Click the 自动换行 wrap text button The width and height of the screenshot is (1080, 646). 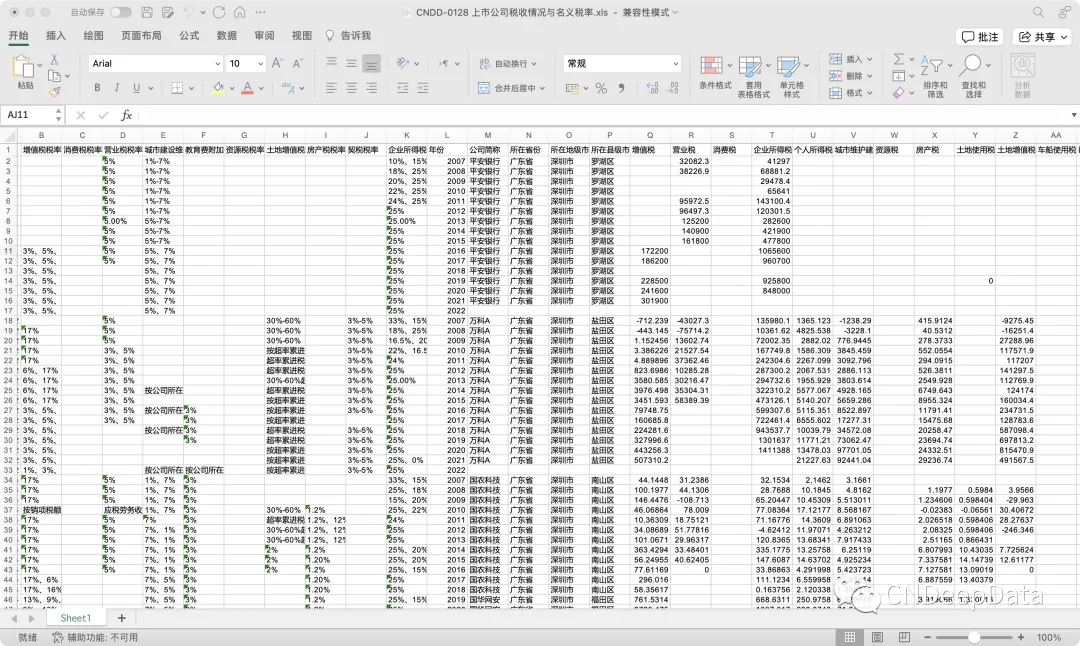tap(508, 63)
